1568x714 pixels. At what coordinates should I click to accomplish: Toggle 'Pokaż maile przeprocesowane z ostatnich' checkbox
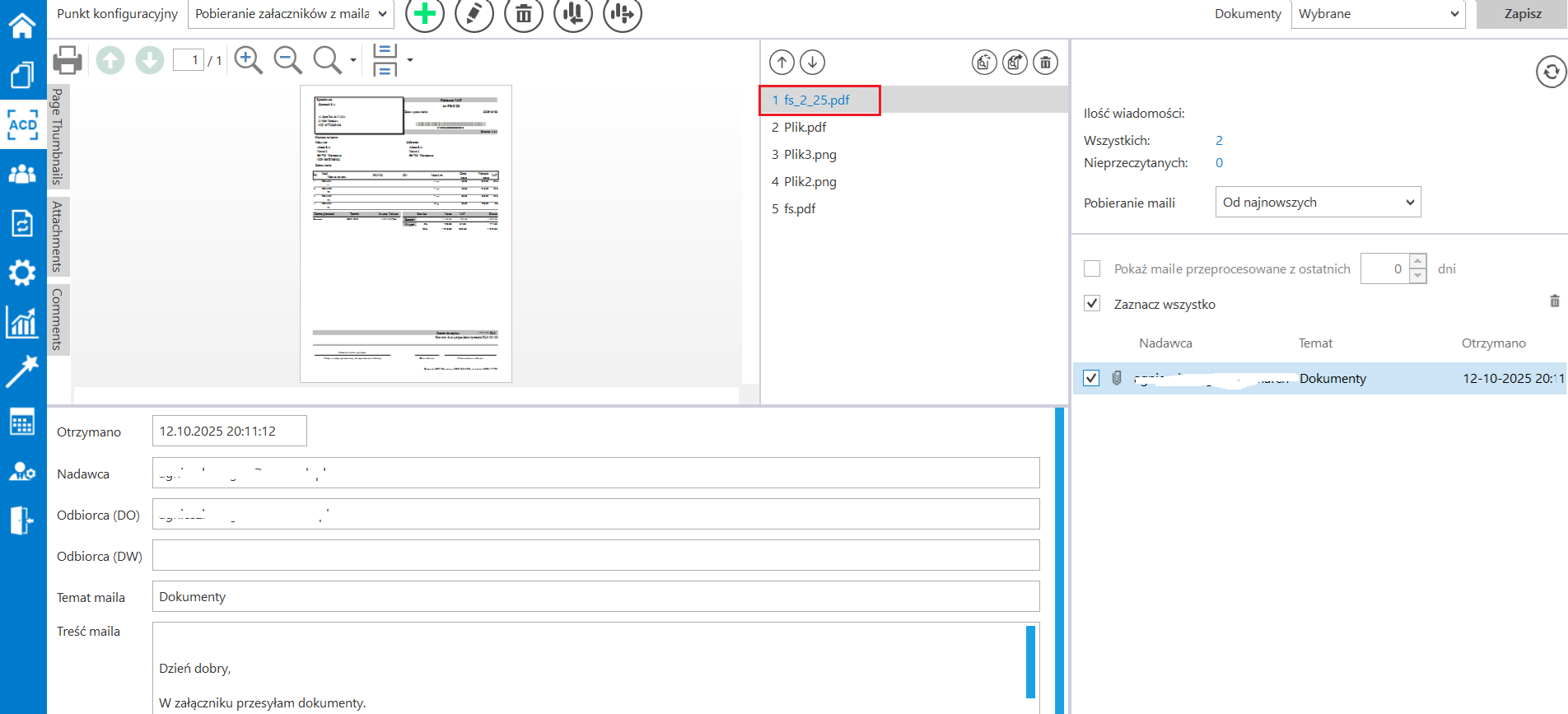[x=1092, y=268]
